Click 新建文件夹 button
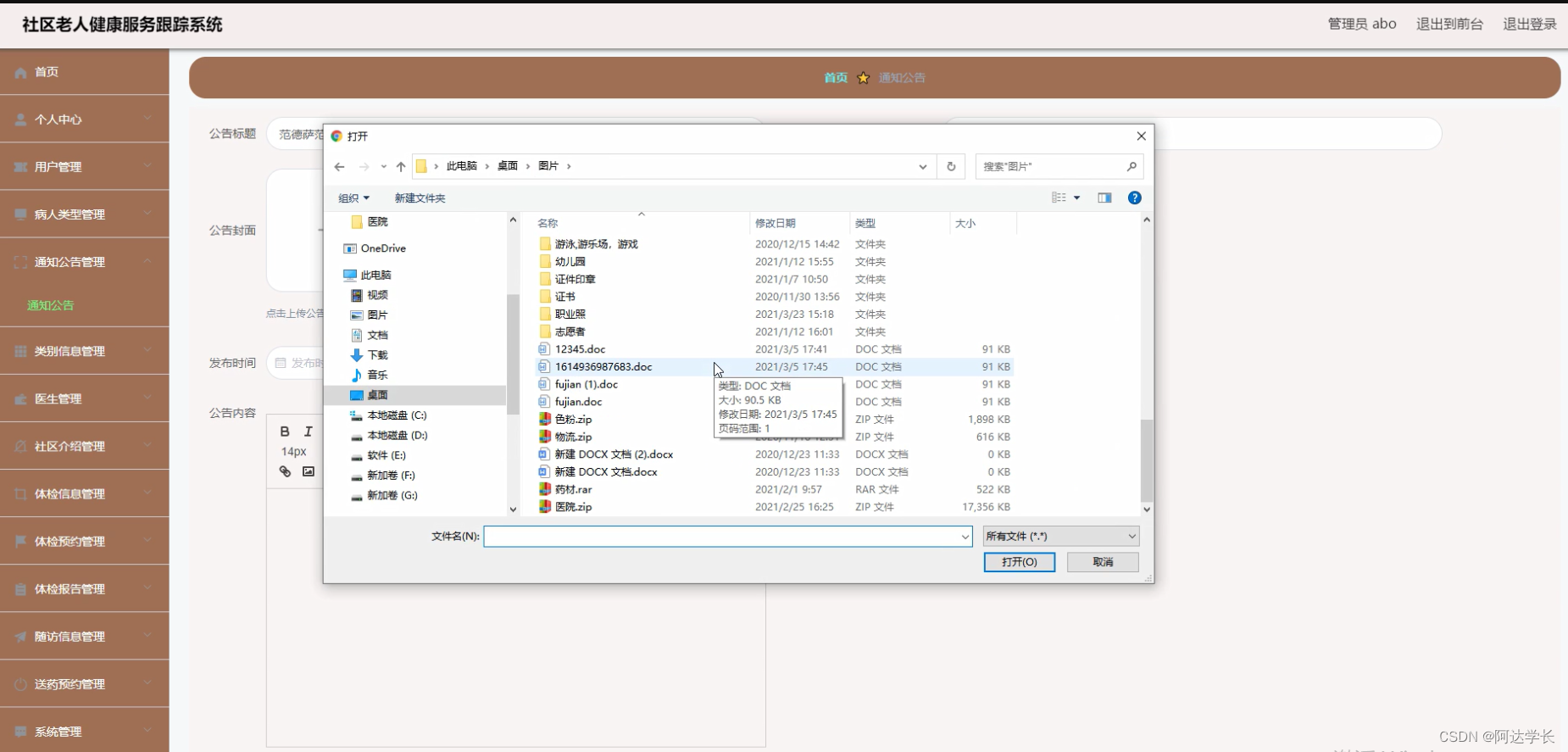 [420, 198]
